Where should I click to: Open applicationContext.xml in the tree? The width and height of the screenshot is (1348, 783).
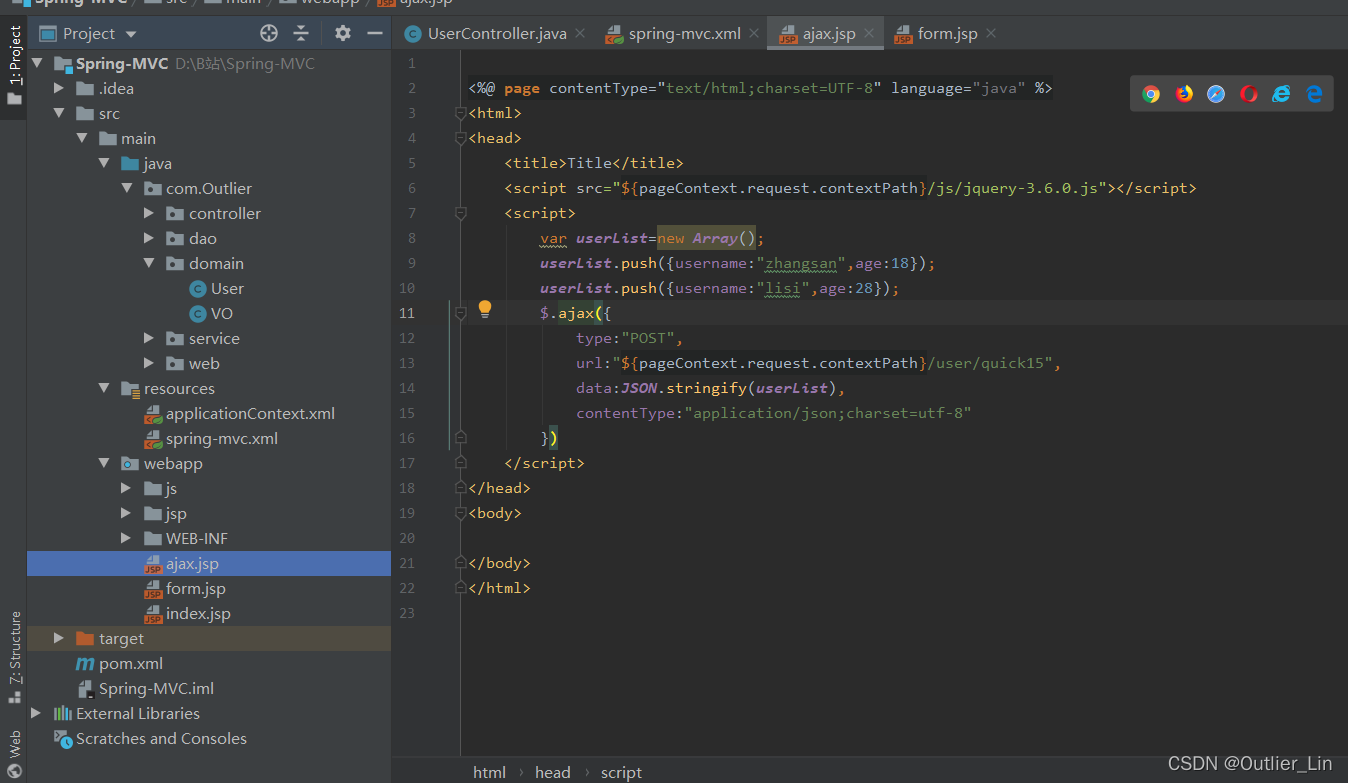point(239,414)
